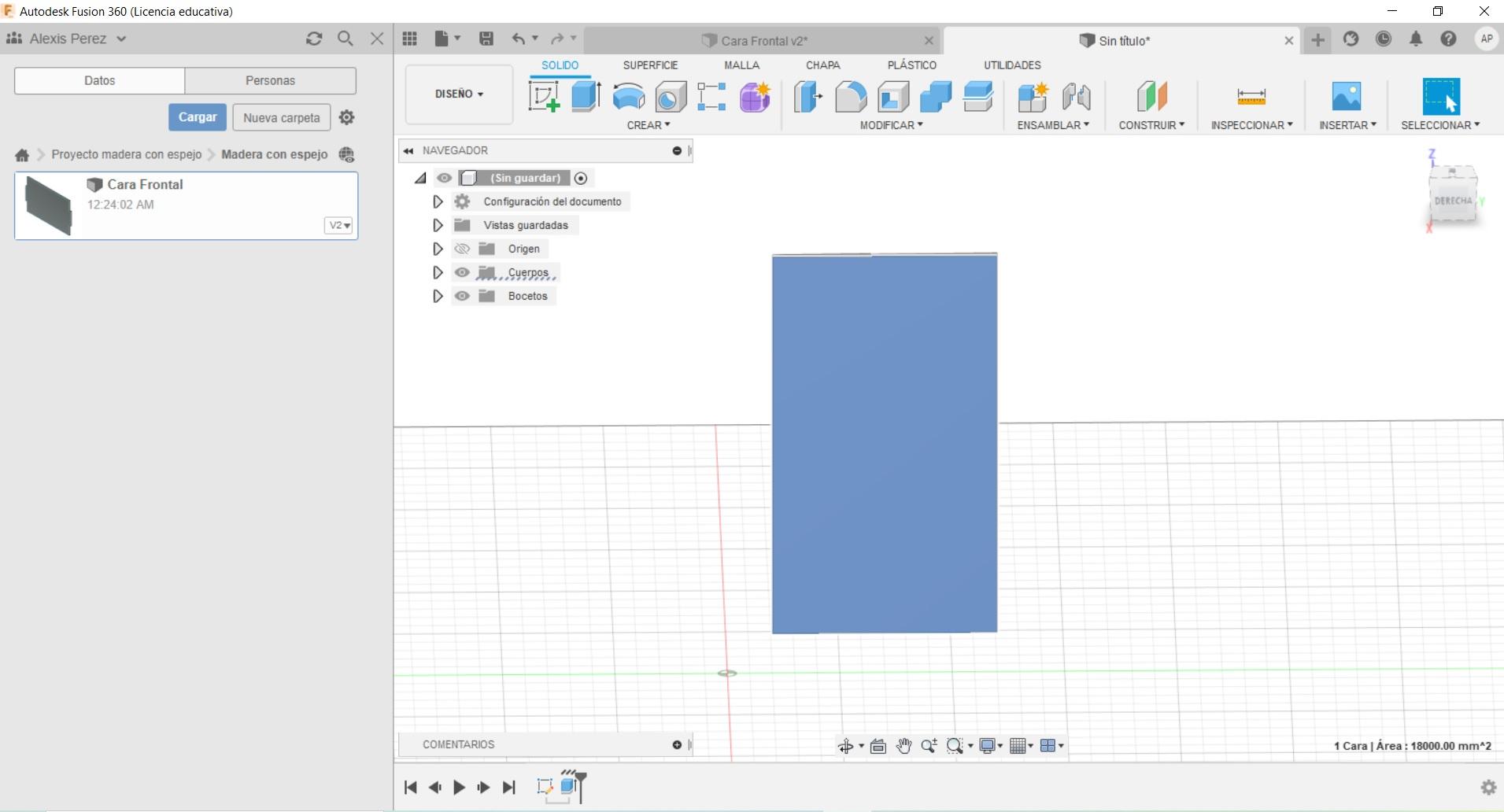Image resolution: width=1504 pixels, height=812 pixels.
Task: Open the Help menu icon
Action: tap(1448, 39)
